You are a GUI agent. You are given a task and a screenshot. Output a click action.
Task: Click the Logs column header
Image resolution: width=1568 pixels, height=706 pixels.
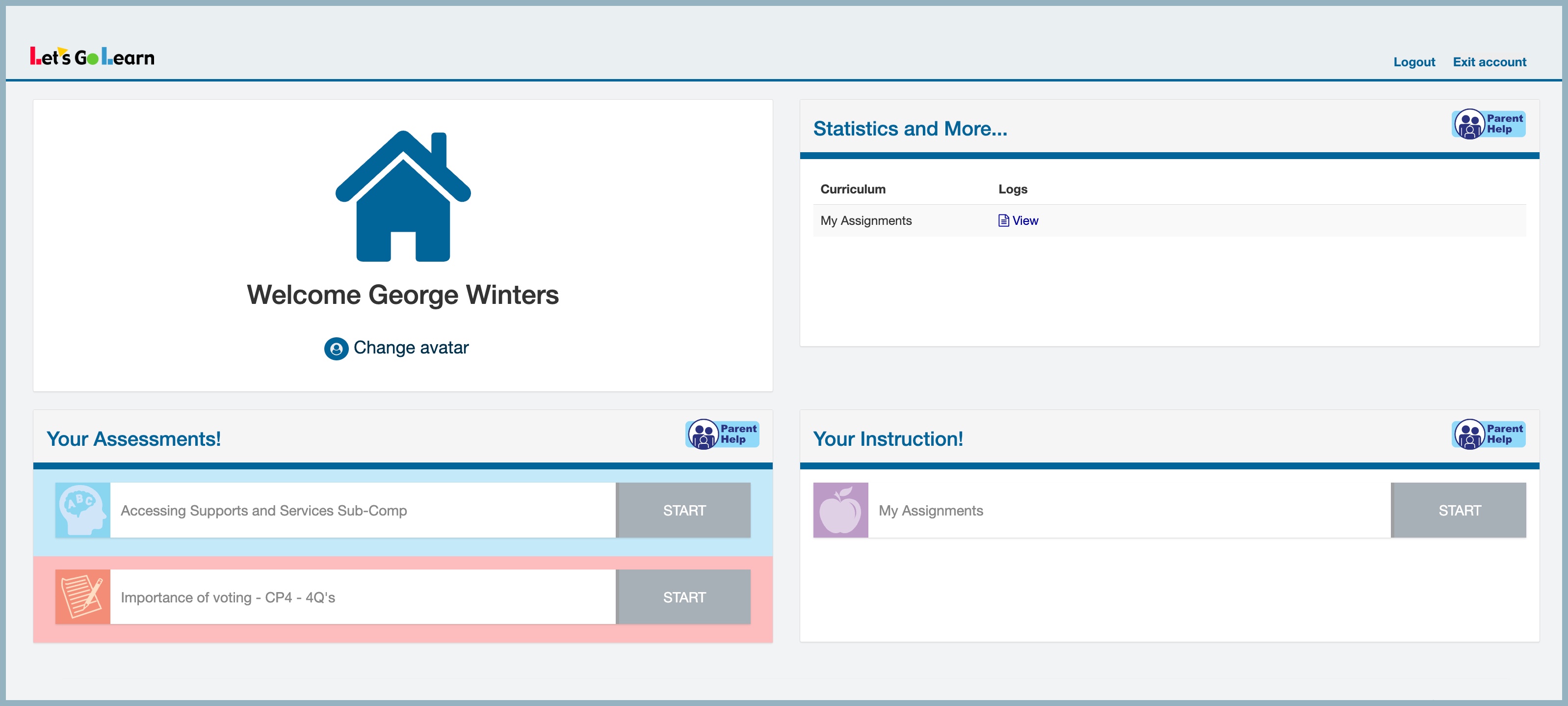coord(1012,189)
